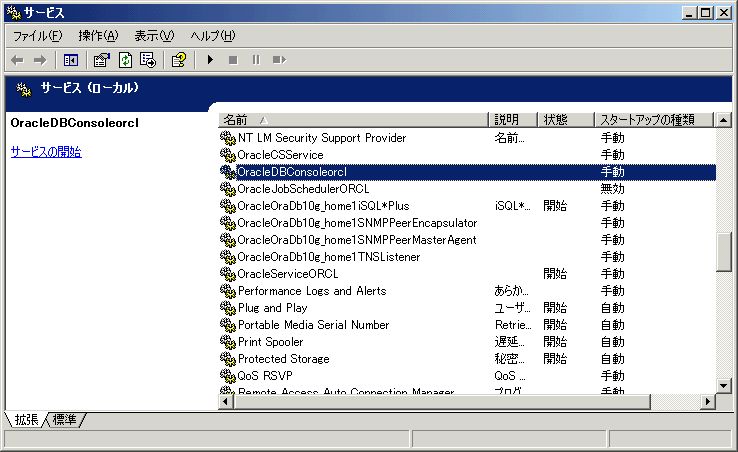This screenshot has width=738, height=452.
Task: Open the 操作(A) menu
Action: [x=98, y=36]
